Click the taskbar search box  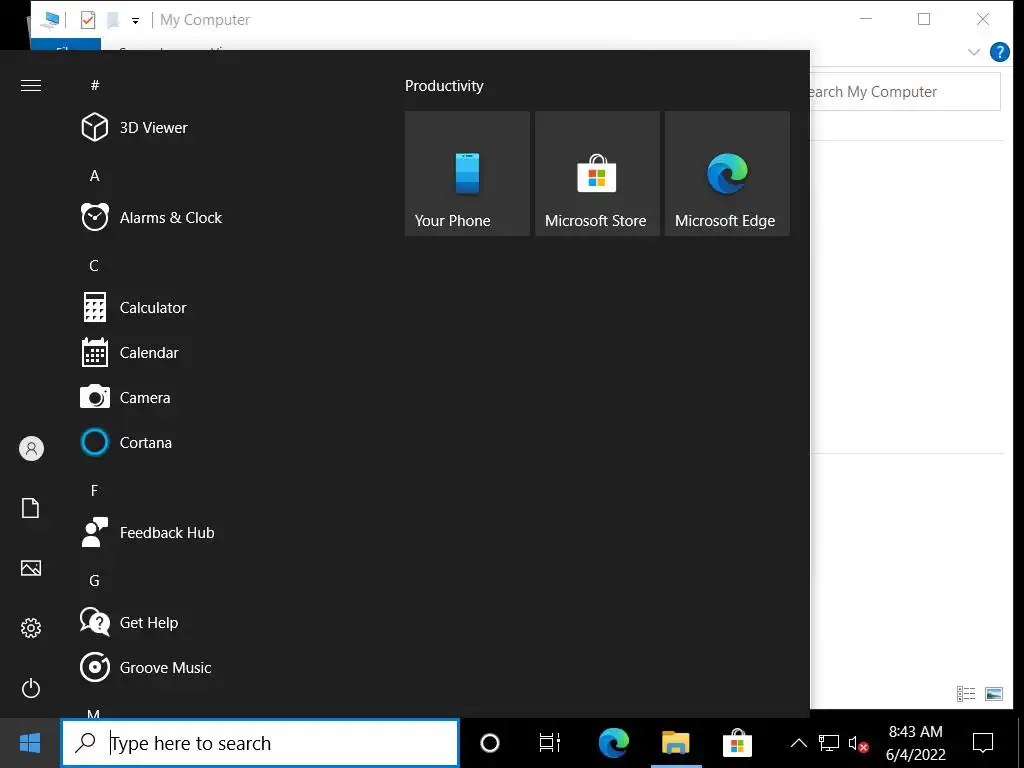click(260, 743)
